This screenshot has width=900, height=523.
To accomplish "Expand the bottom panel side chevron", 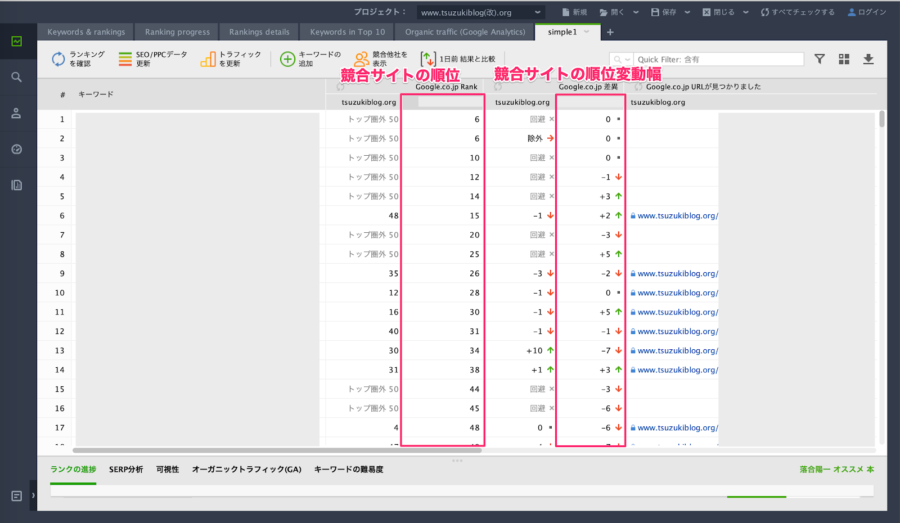I will (33, 495).
